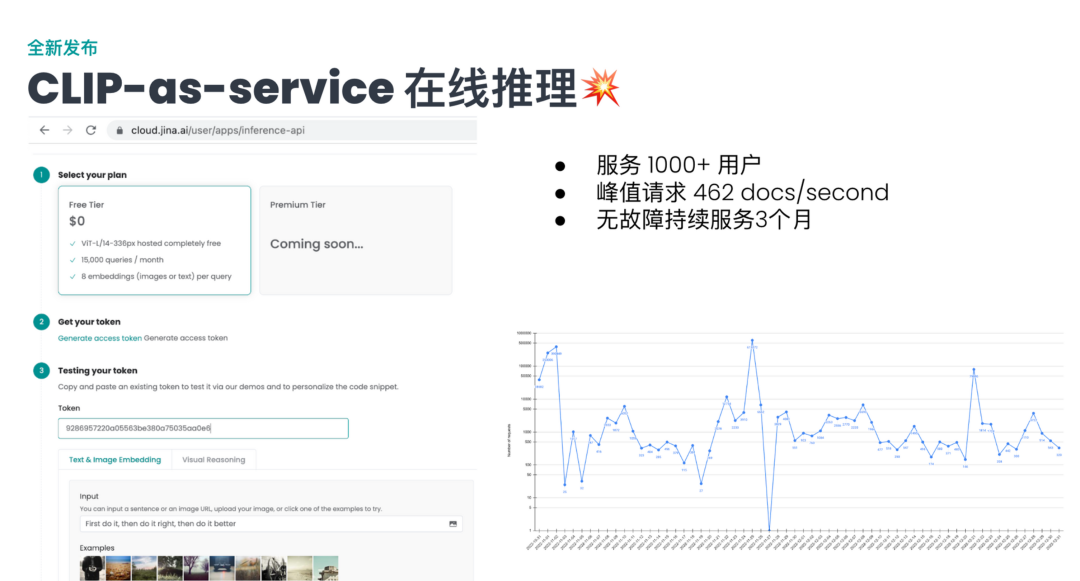Choose the black hoodie example thumbnail
This screenshot has width=1080, height=581.
[x=92, y=569]
